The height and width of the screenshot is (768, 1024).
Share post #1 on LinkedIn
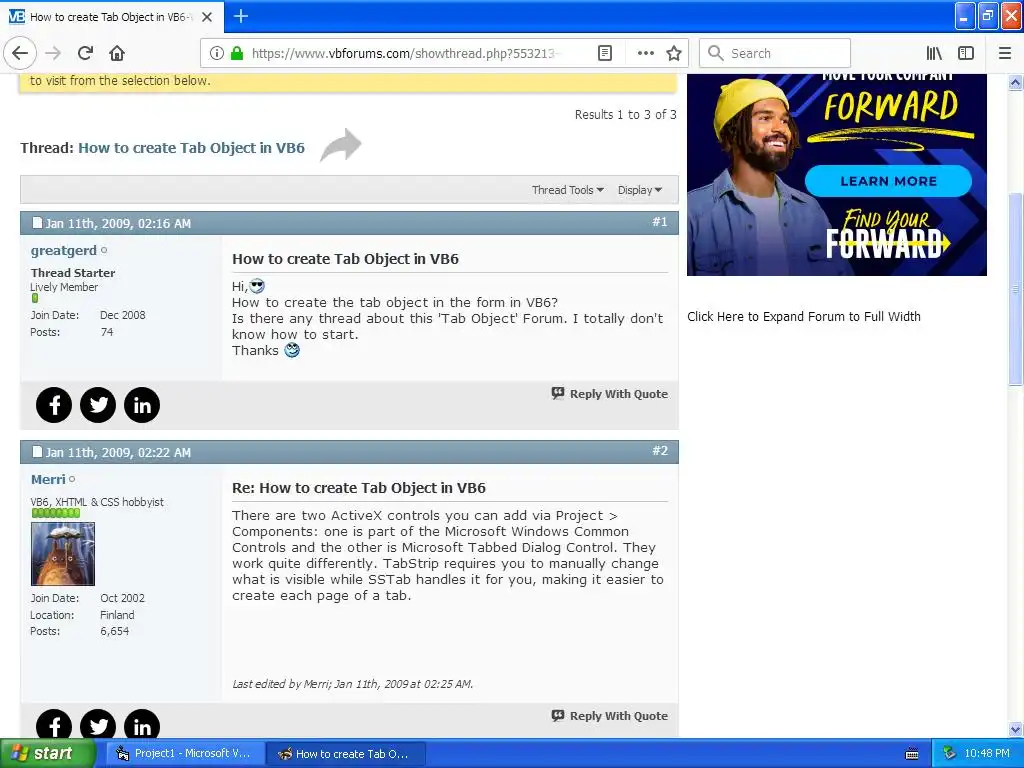pos(142,405)
